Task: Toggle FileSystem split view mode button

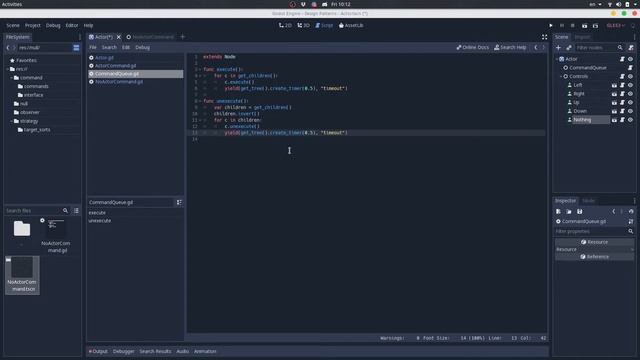Action: 76,48
